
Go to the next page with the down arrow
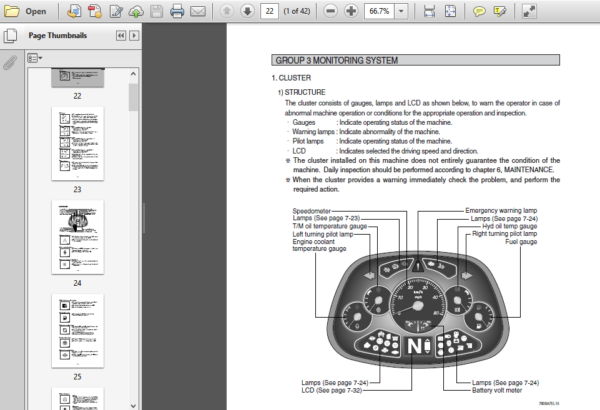click(x=248, y=11)
